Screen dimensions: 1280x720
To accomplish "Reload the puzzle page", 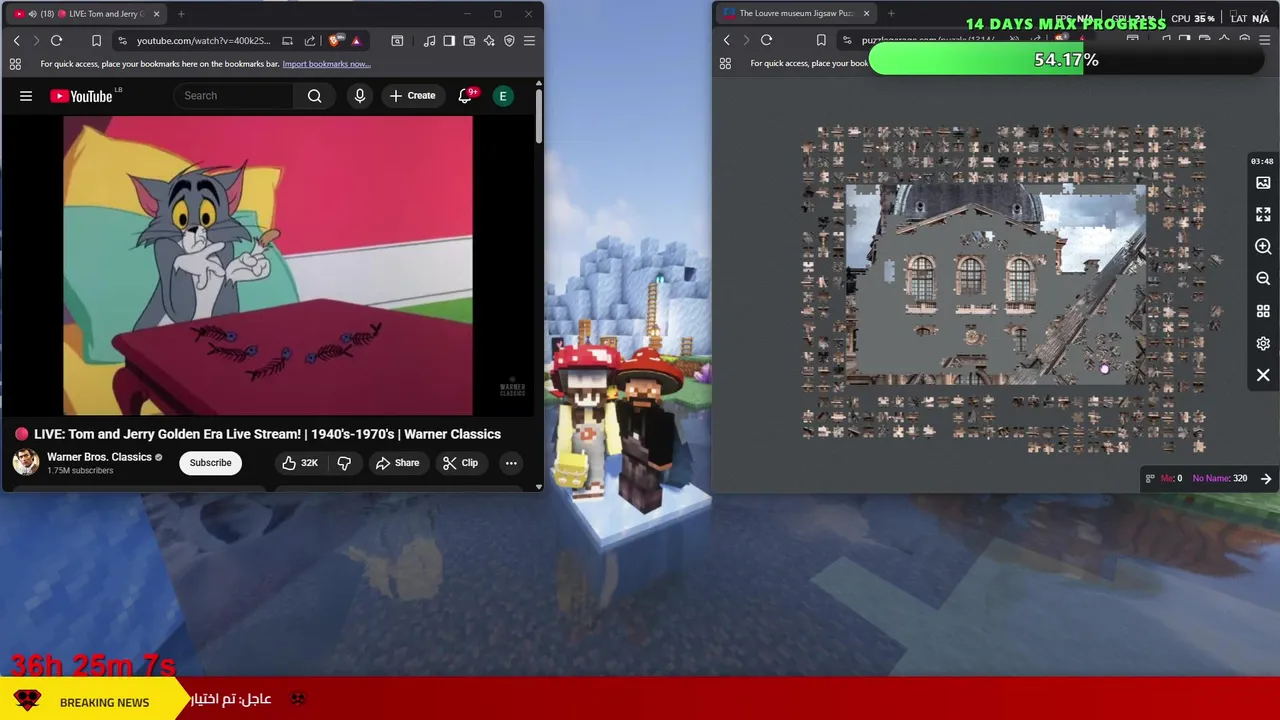I will coord(766,41).
